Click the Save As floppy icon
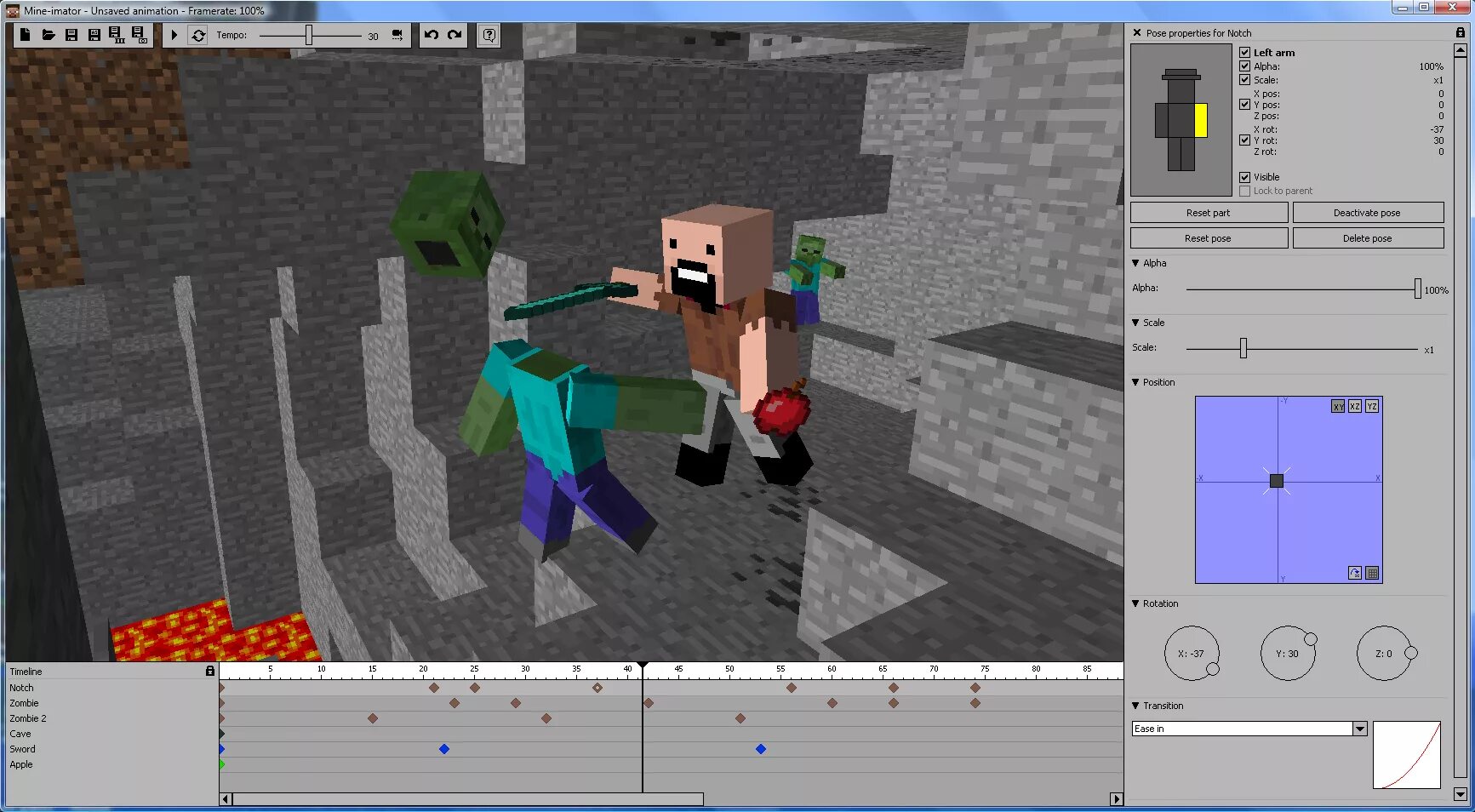The width and height of the screenshot is (1475, 812). tap(94, 35)
